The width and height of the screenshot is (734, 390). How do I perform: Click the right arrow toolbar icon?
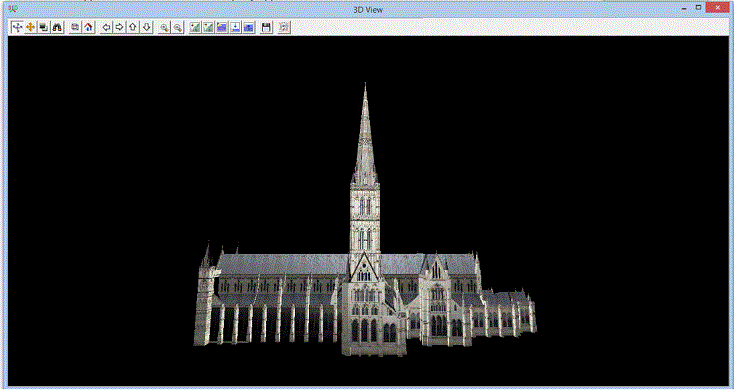coord(120,27)
